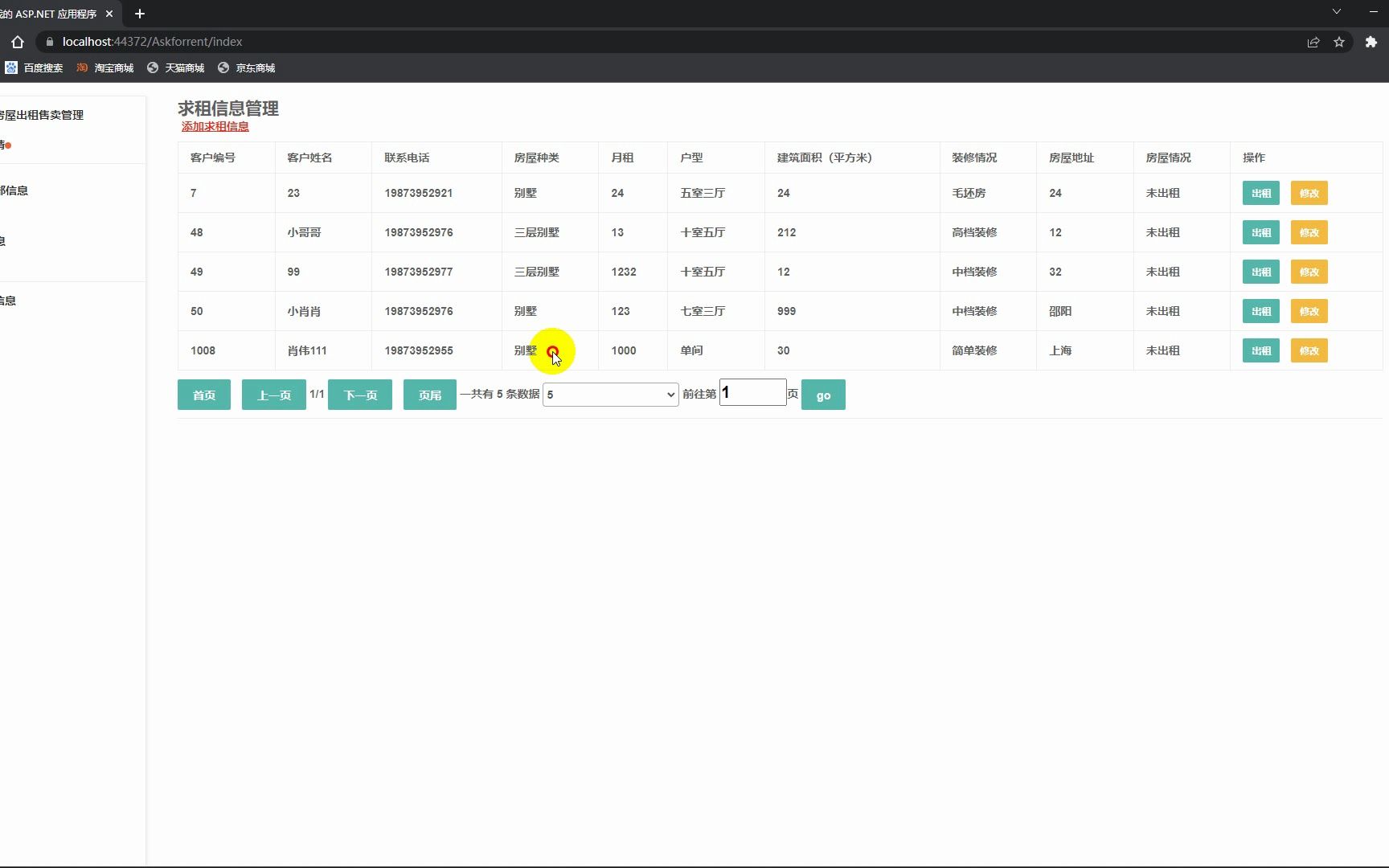Click 修改 button for customer 50
The image size is (1389, 868).
click(x=1309, y=311)
